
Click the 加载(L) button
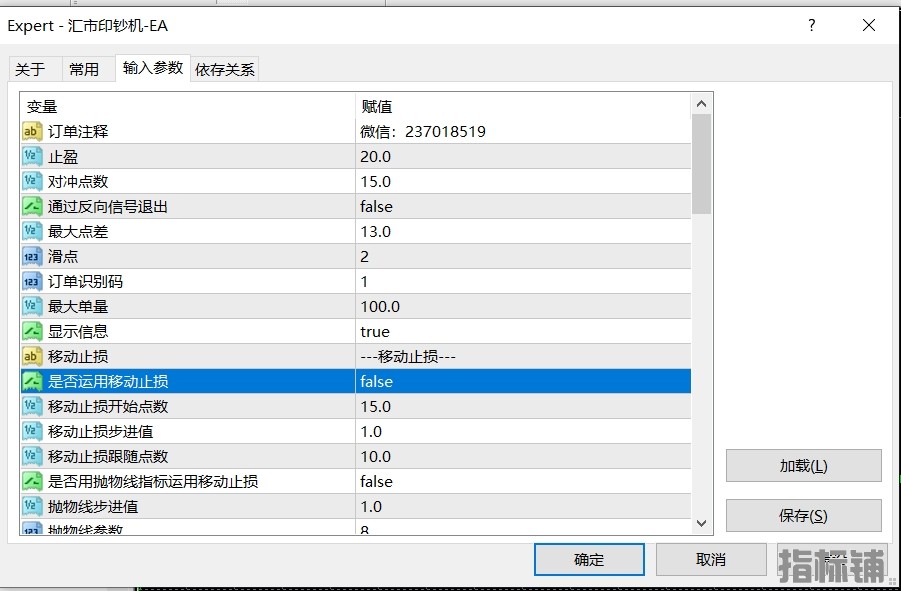click(x=803, y=466)
